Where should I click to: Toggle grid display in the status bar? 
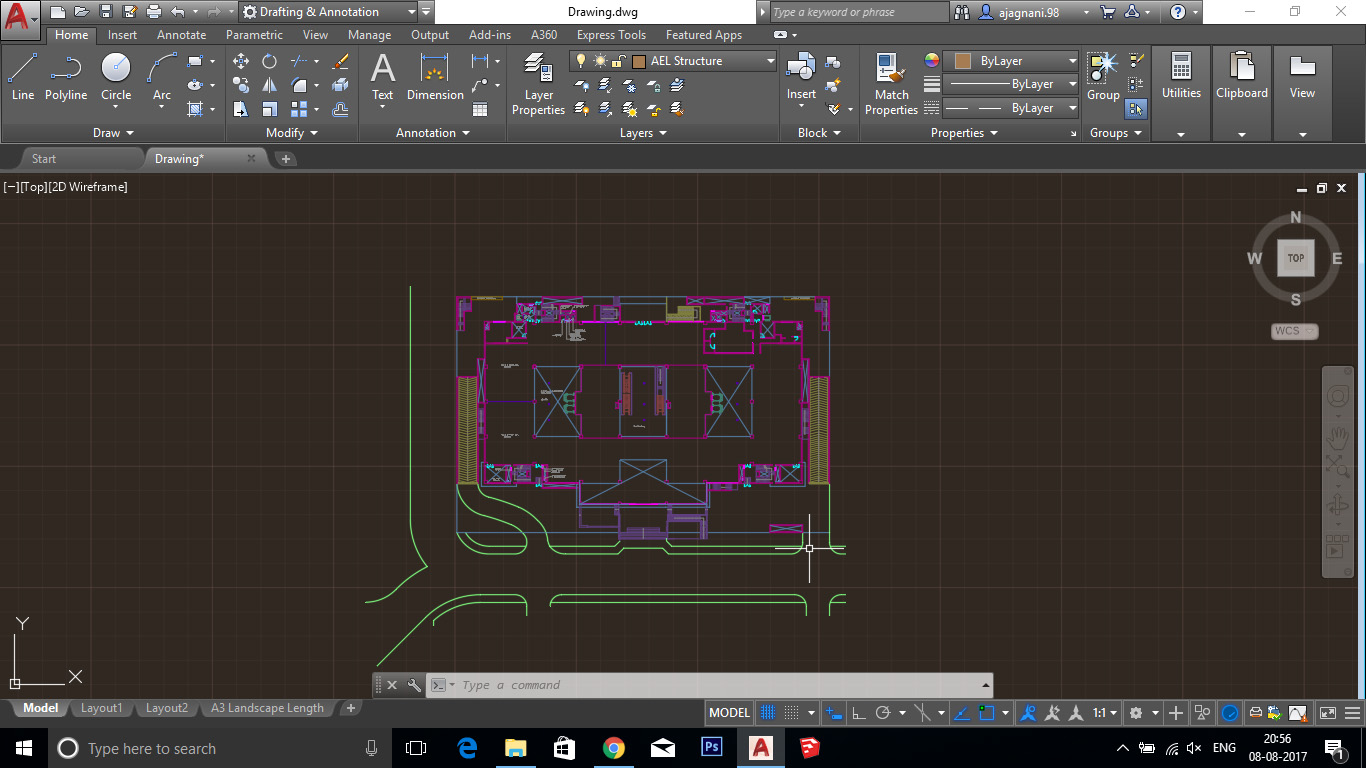[x=768, y=712]
